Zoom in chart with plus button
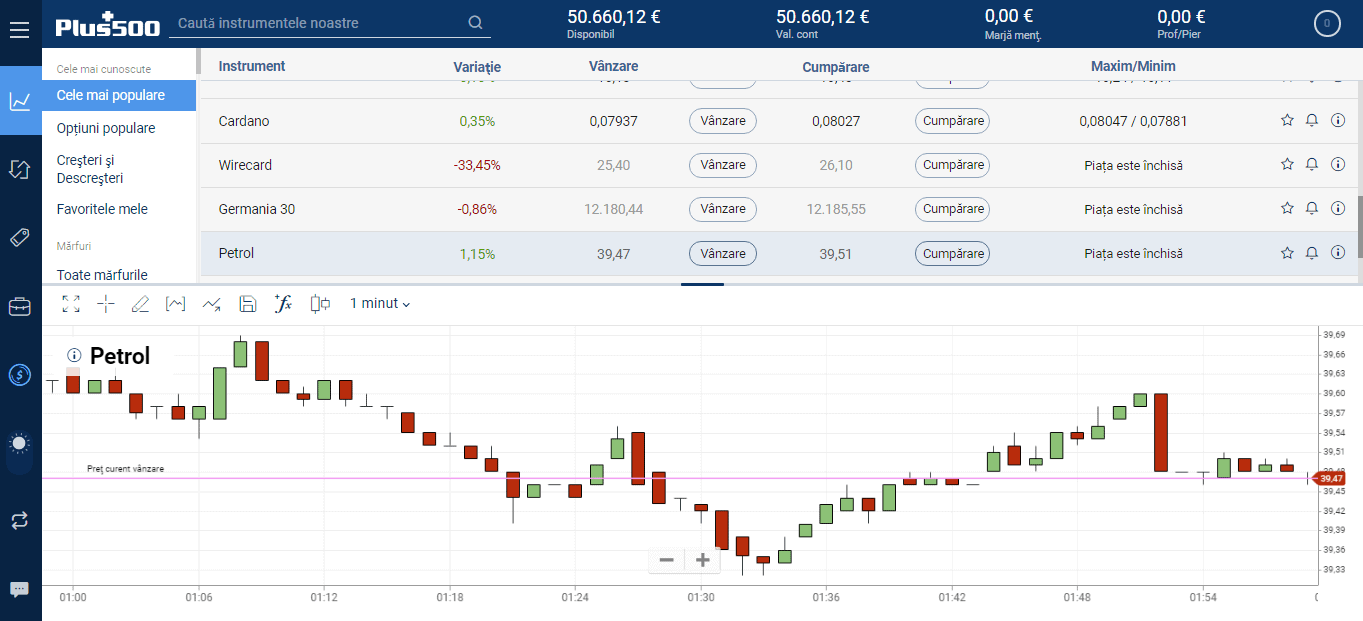This screenshot has height=621, width=1363. click(x=703, y=560)
